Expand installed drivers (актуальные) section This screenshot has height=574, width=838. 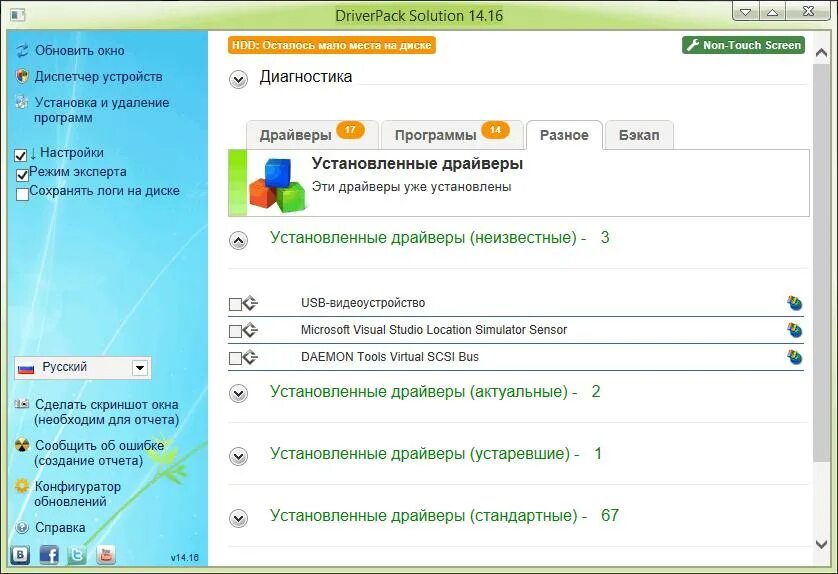(x=238, y=394)
